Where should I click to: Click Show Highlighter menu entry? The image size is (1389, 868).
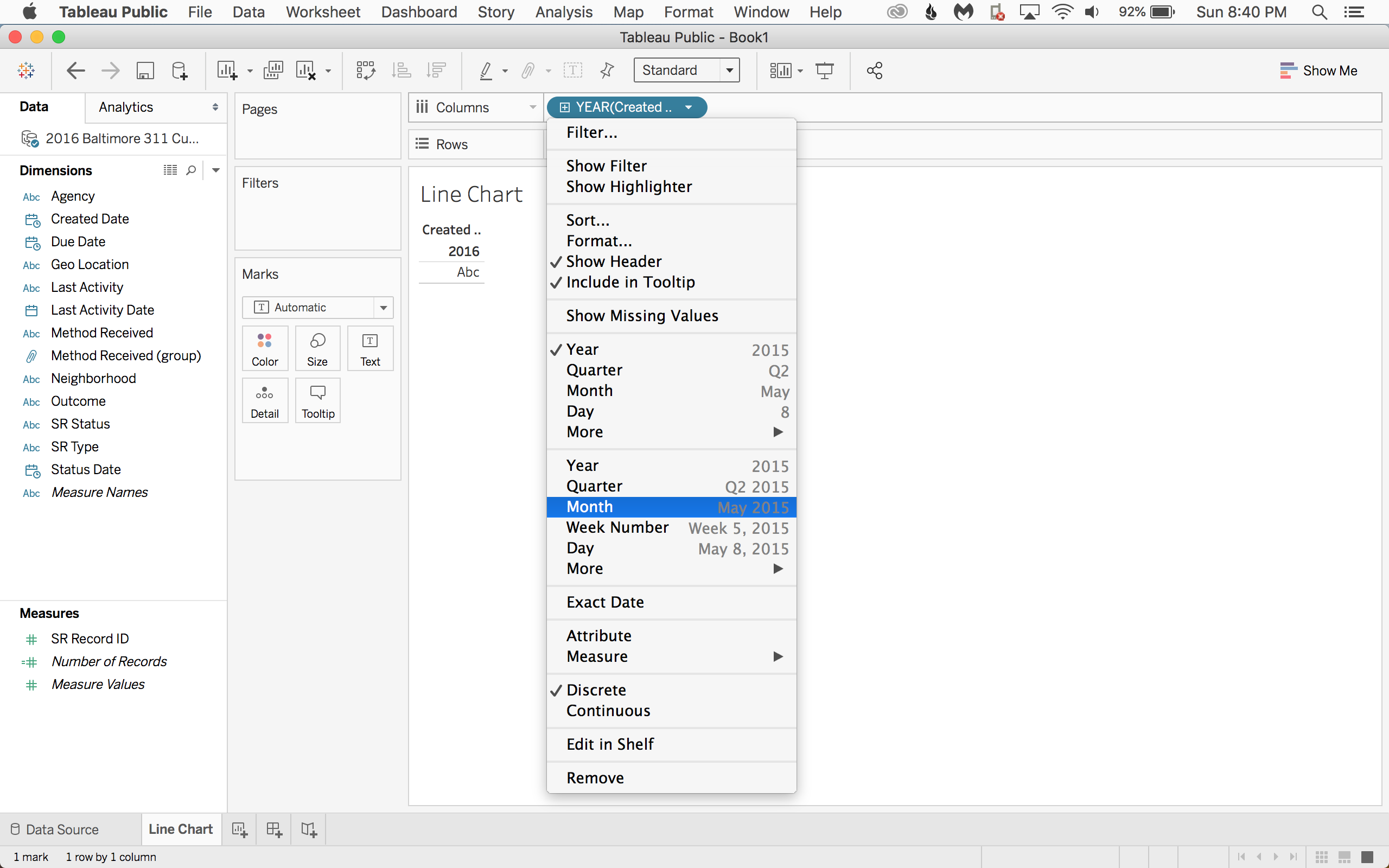(x=672, y=187)
